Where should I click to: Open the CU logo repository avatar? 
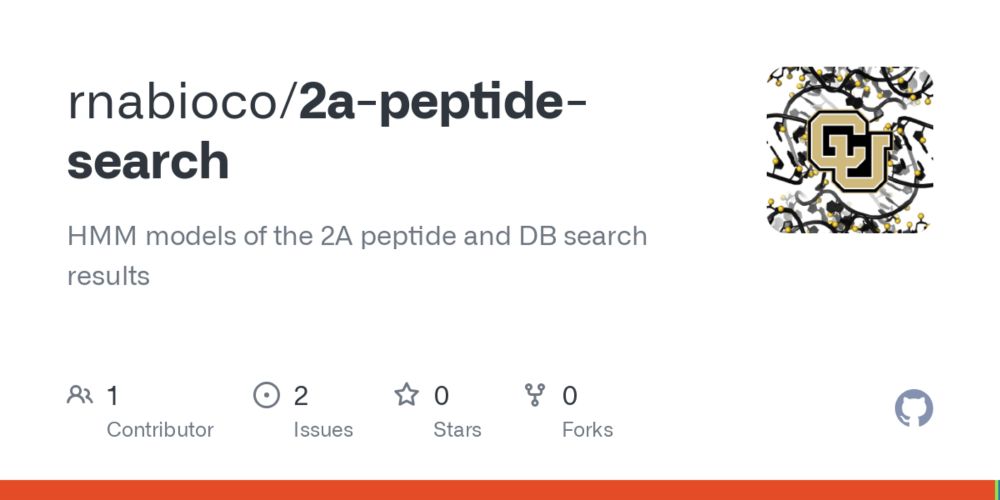click(849, 150)
